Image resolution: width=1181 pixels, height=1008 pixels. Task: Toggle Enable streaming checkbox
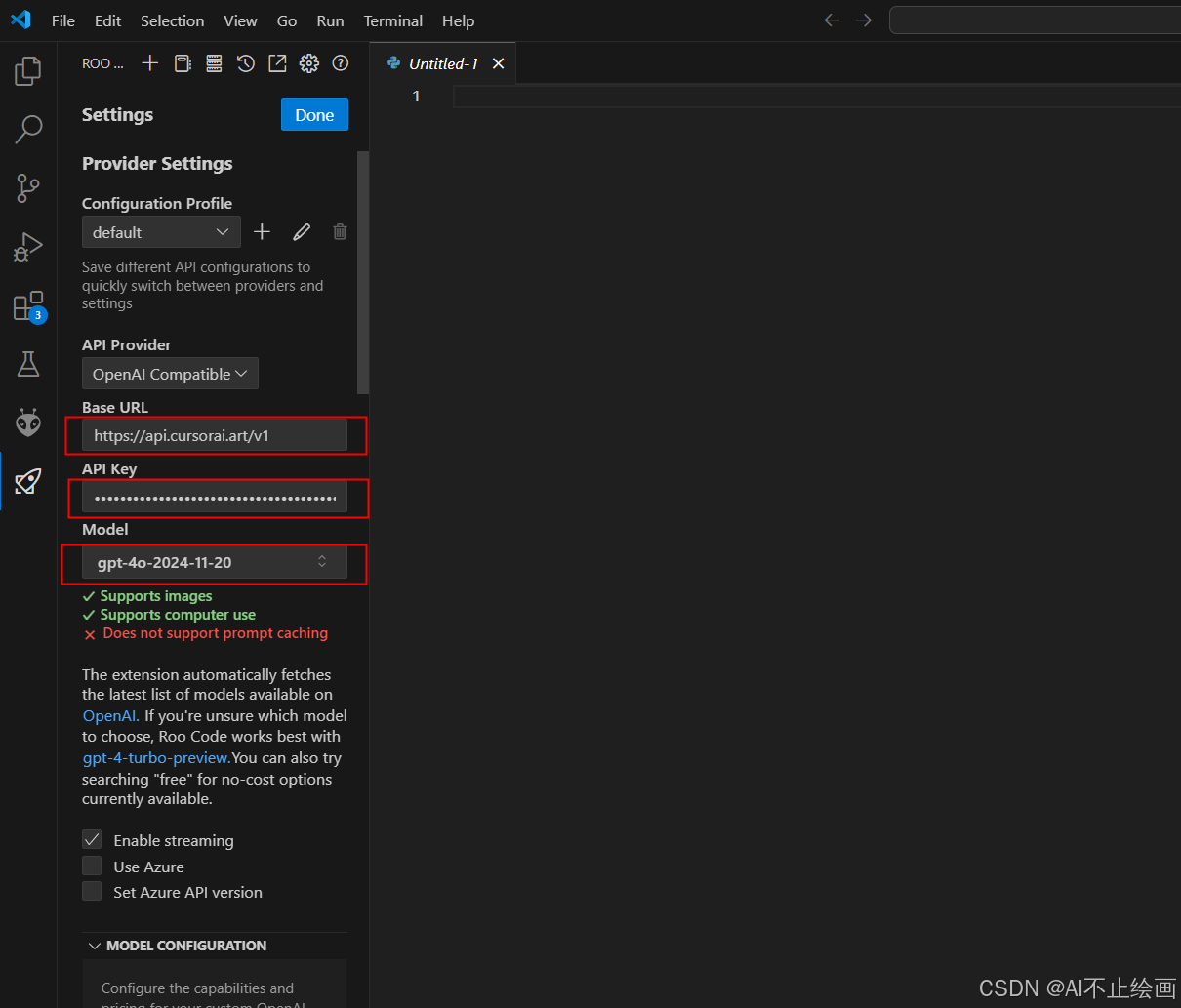click(92, 840)
